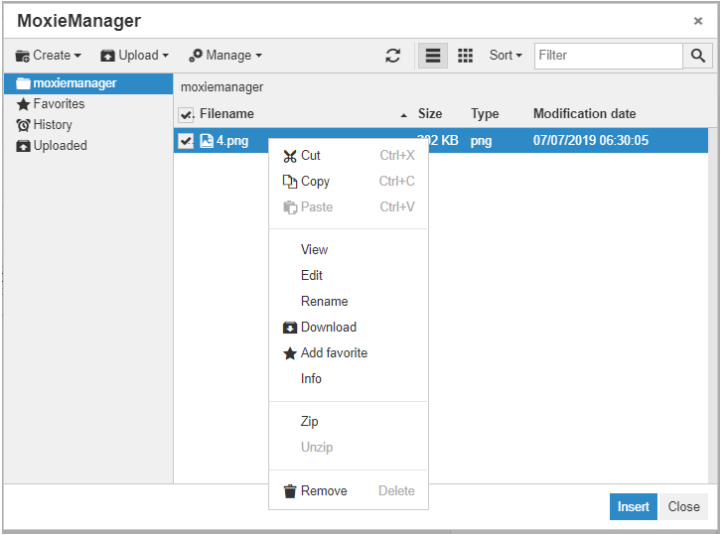Toggle the select-all checkbox in the Filename header

click(x=186, y=115)
